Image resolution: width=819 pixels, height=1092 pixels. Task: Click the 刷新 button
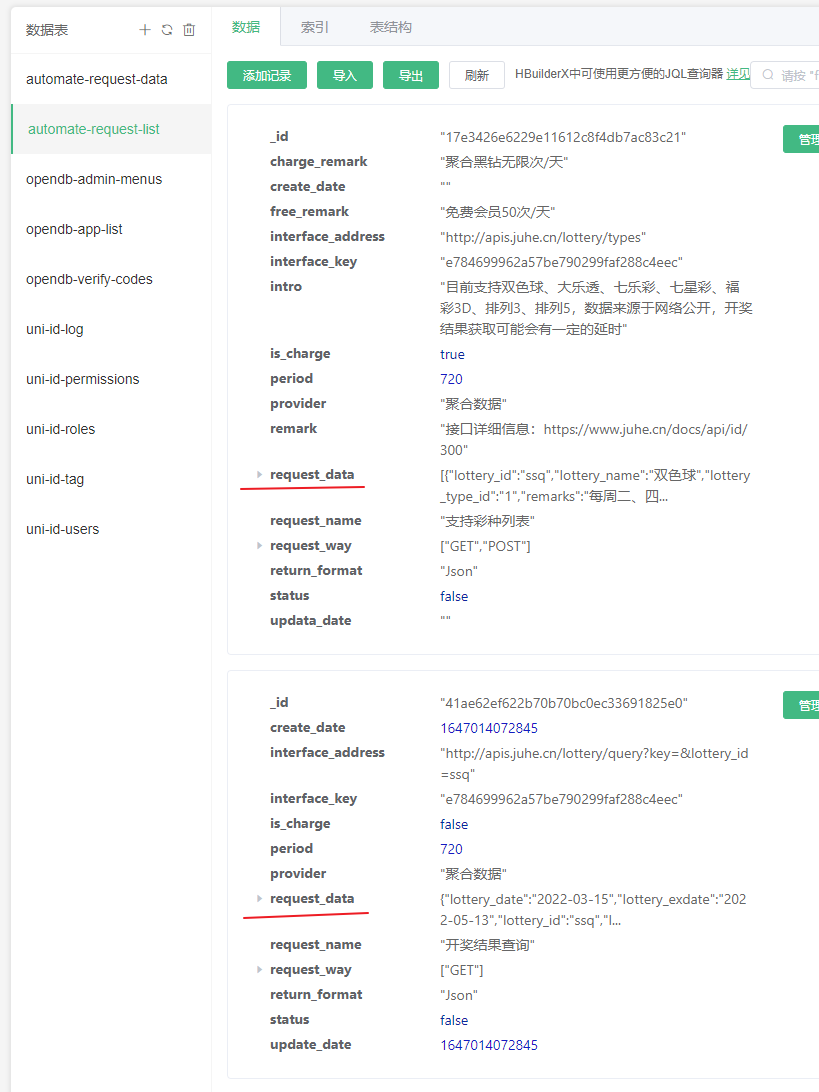[476, 75]
